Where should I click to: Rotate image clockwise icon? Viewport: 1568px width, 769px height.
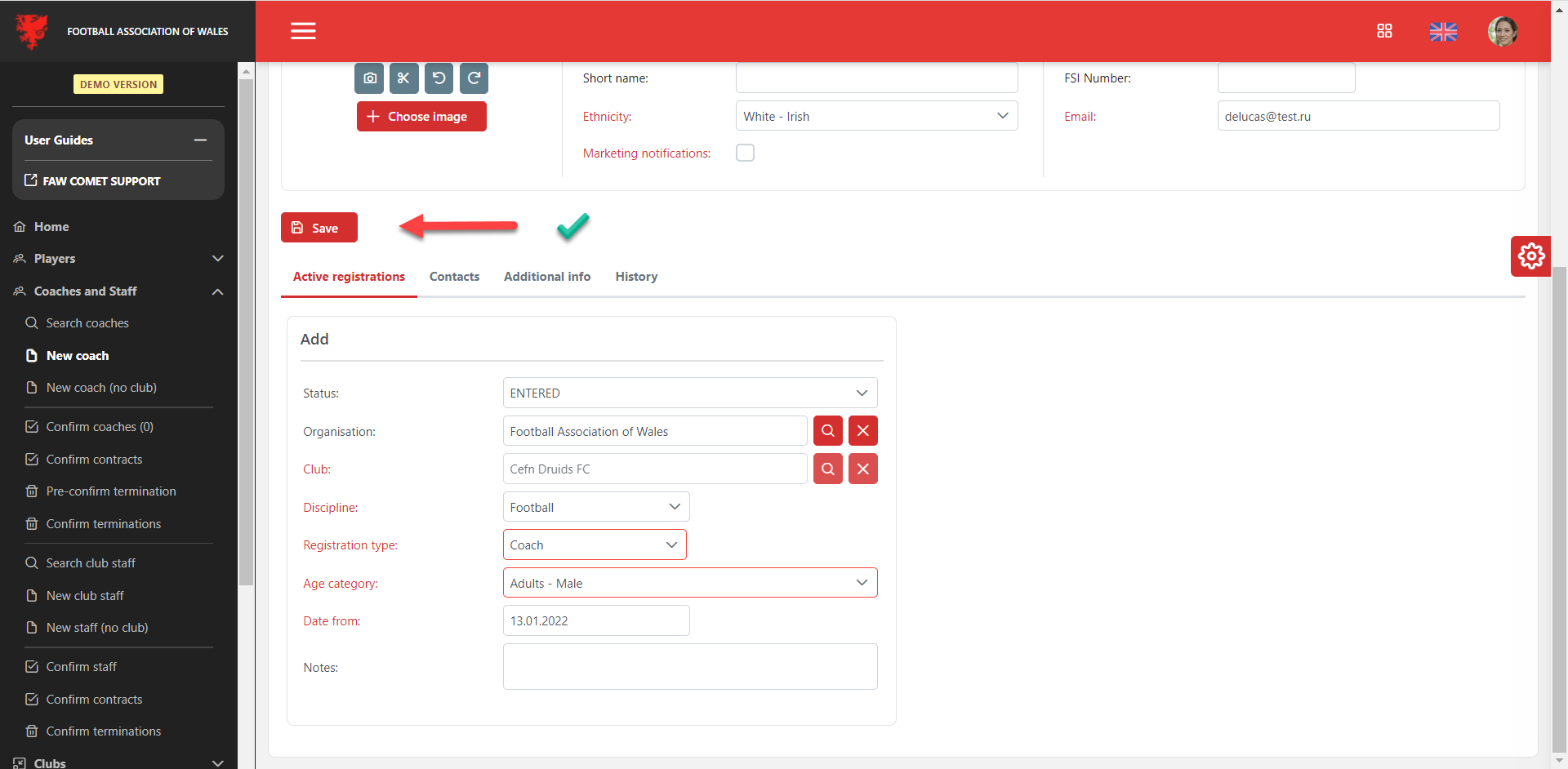click(x=474, y=78)
